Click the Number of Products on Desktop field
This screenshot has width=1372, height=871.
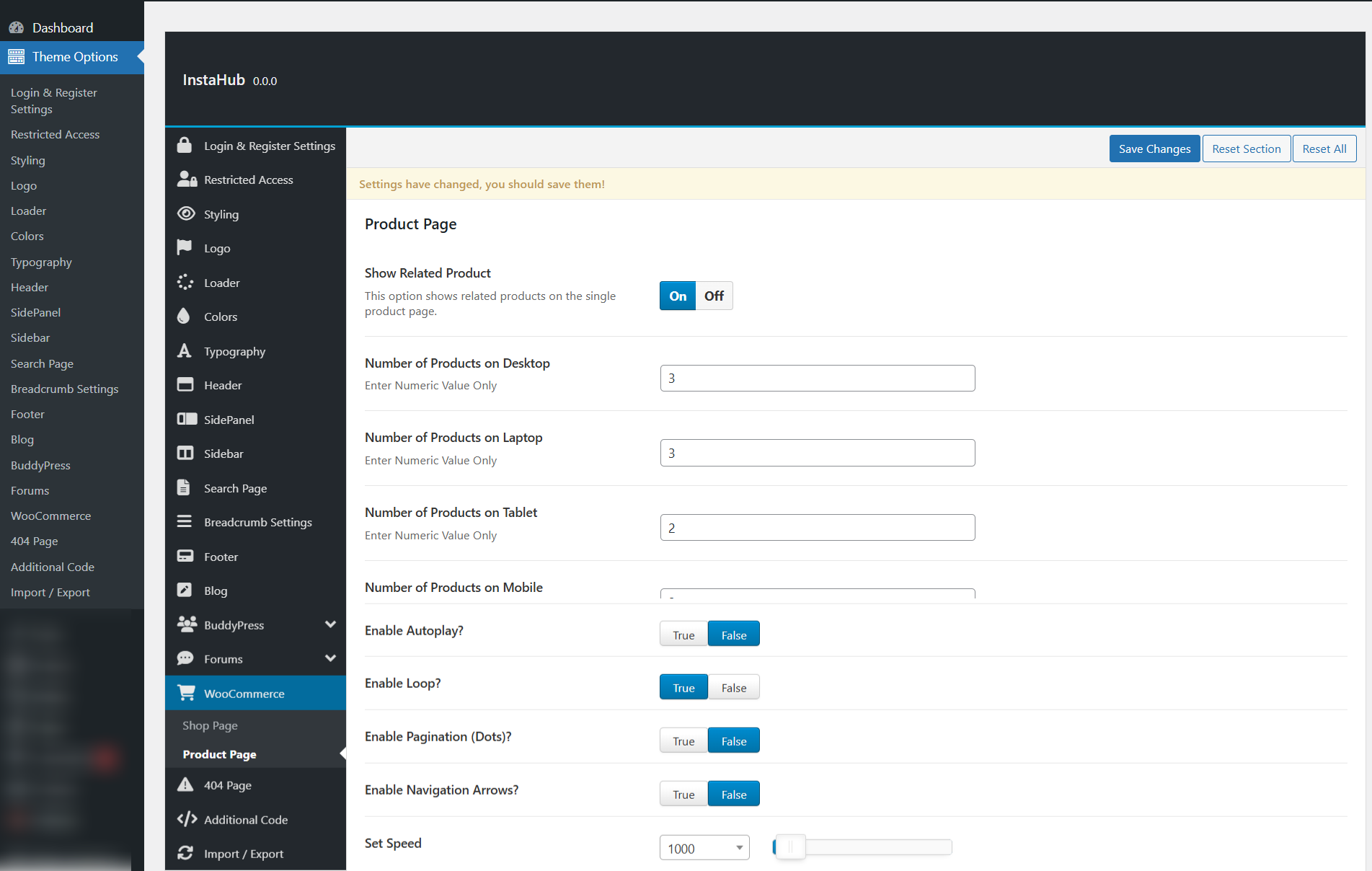(817, 378)
